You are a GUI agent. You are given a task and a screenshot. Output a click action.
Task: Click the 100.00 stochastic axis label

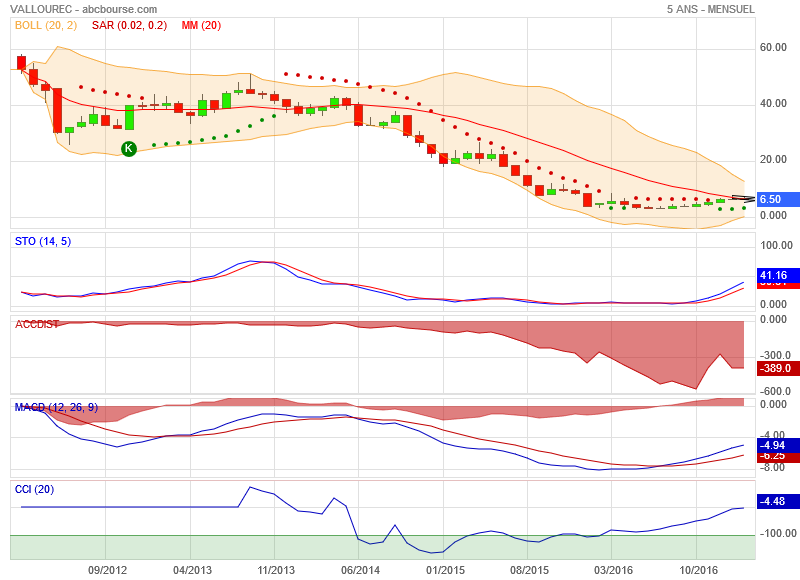pyautogui.click(x=776, y=245)
